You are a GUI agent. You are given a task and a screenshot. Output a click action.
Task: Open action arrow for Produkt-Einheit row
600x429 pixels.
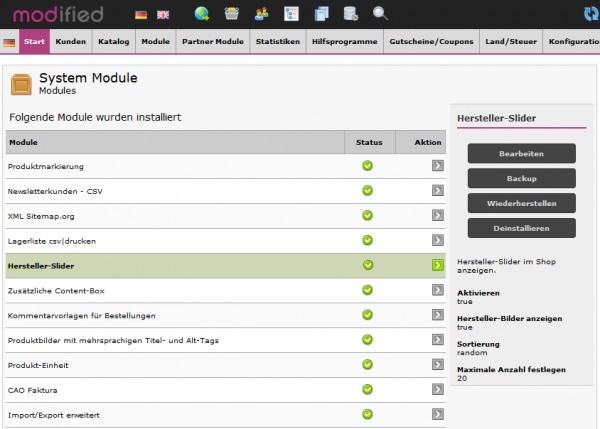437,365
